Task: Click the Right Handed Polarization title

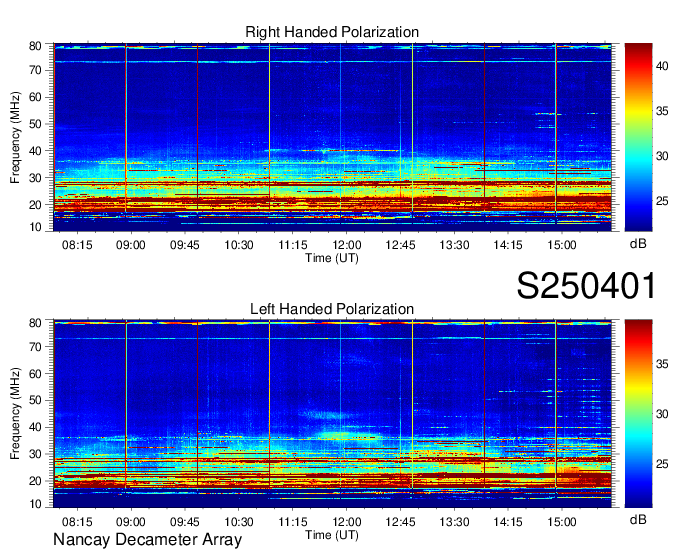Action: pos(332,32)
